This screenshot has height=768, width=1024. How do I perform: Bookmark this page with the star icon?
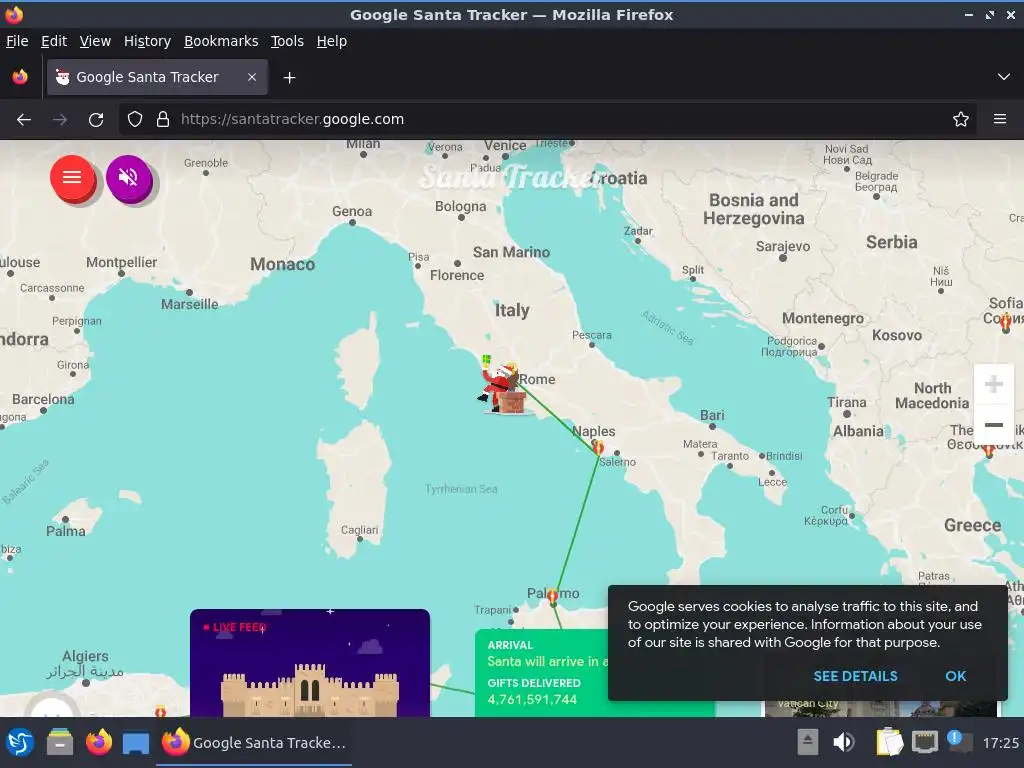[x=961, y=120]
